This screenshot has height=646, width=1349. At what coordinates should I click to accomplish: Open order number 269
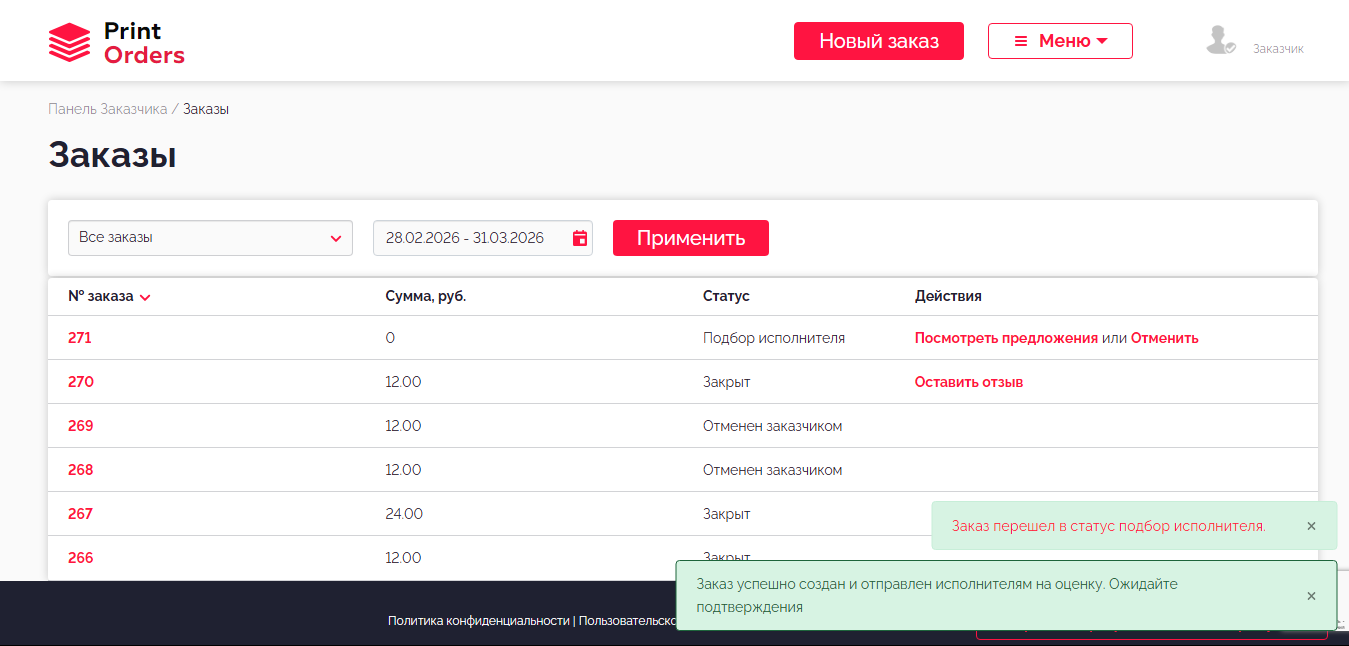click(x=80, y=426)
